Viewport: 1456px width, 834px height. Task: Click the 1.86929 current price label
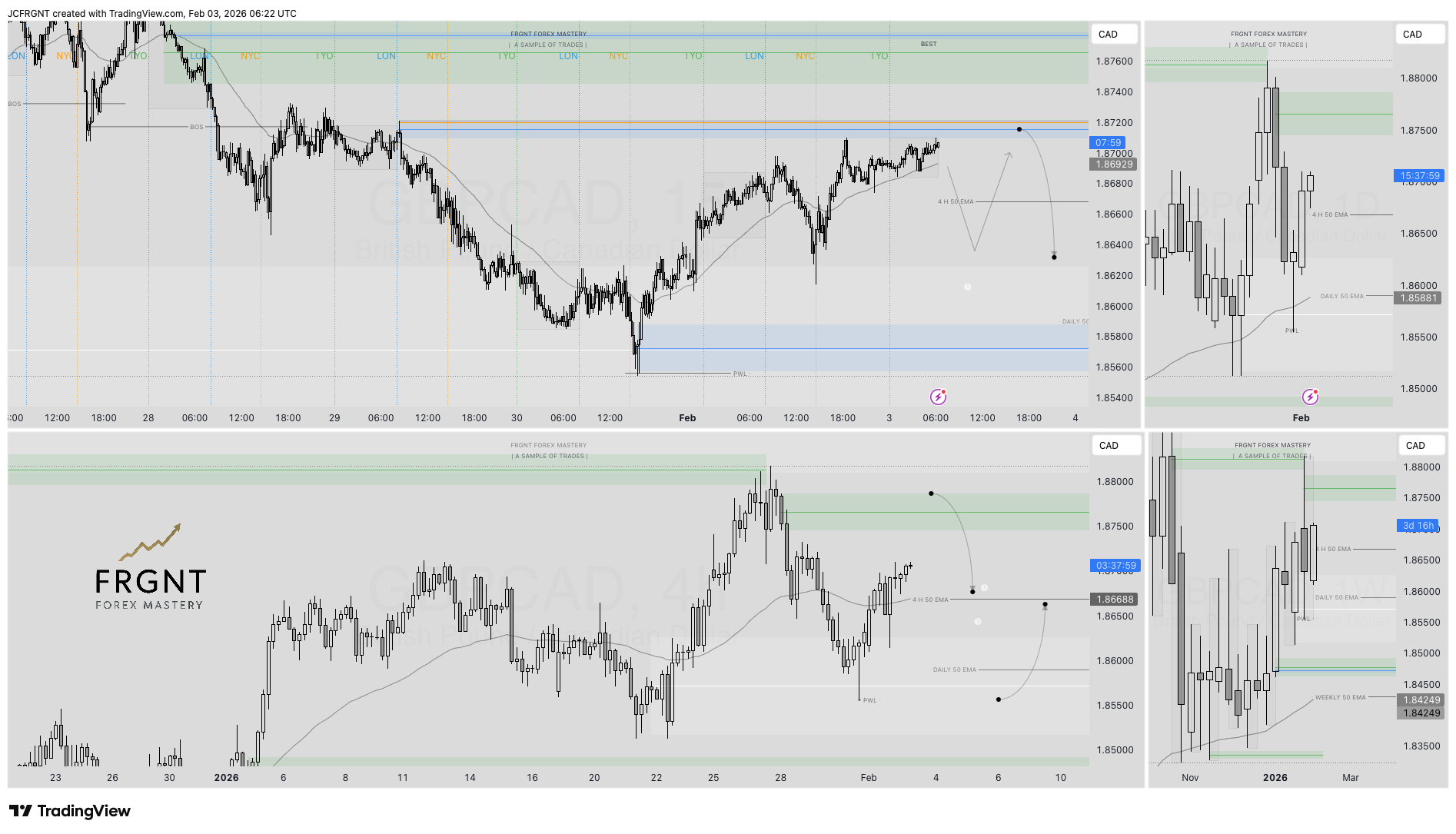(x=1114, y=164)
